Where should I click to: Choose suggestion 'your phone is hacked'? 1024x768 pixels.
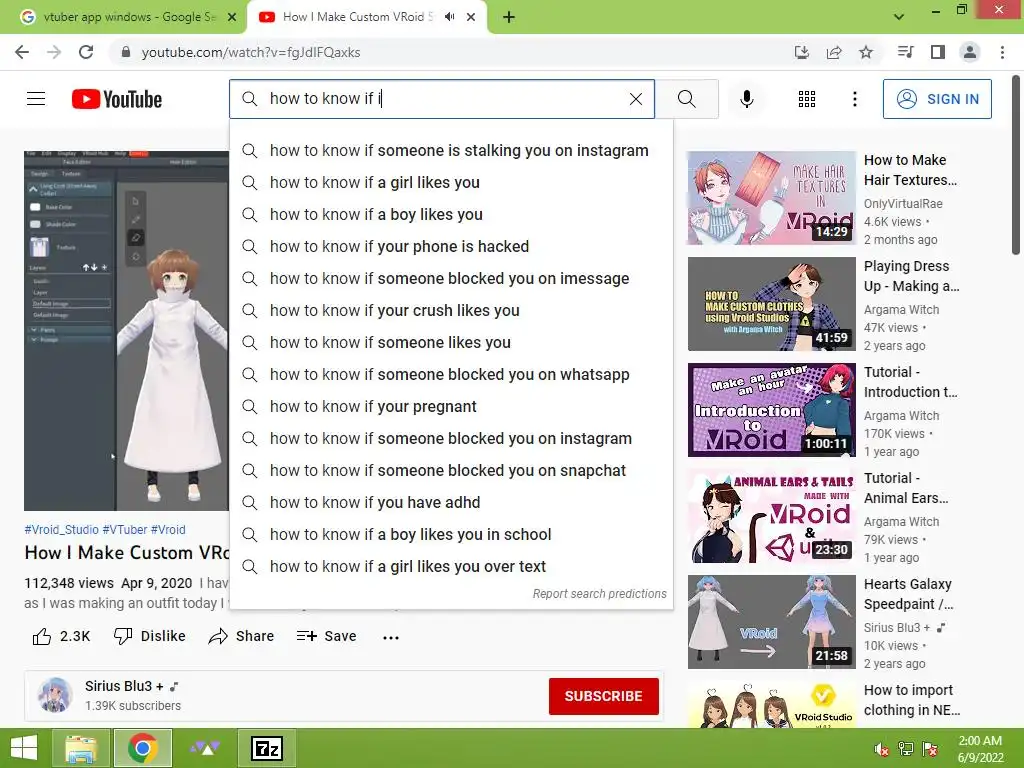[451, 246]
